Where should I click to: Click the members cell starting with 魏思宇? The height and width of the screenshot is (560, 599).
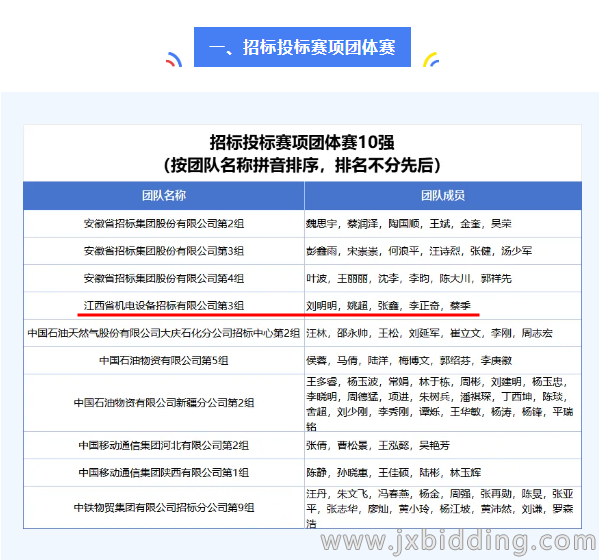[443, 223]
